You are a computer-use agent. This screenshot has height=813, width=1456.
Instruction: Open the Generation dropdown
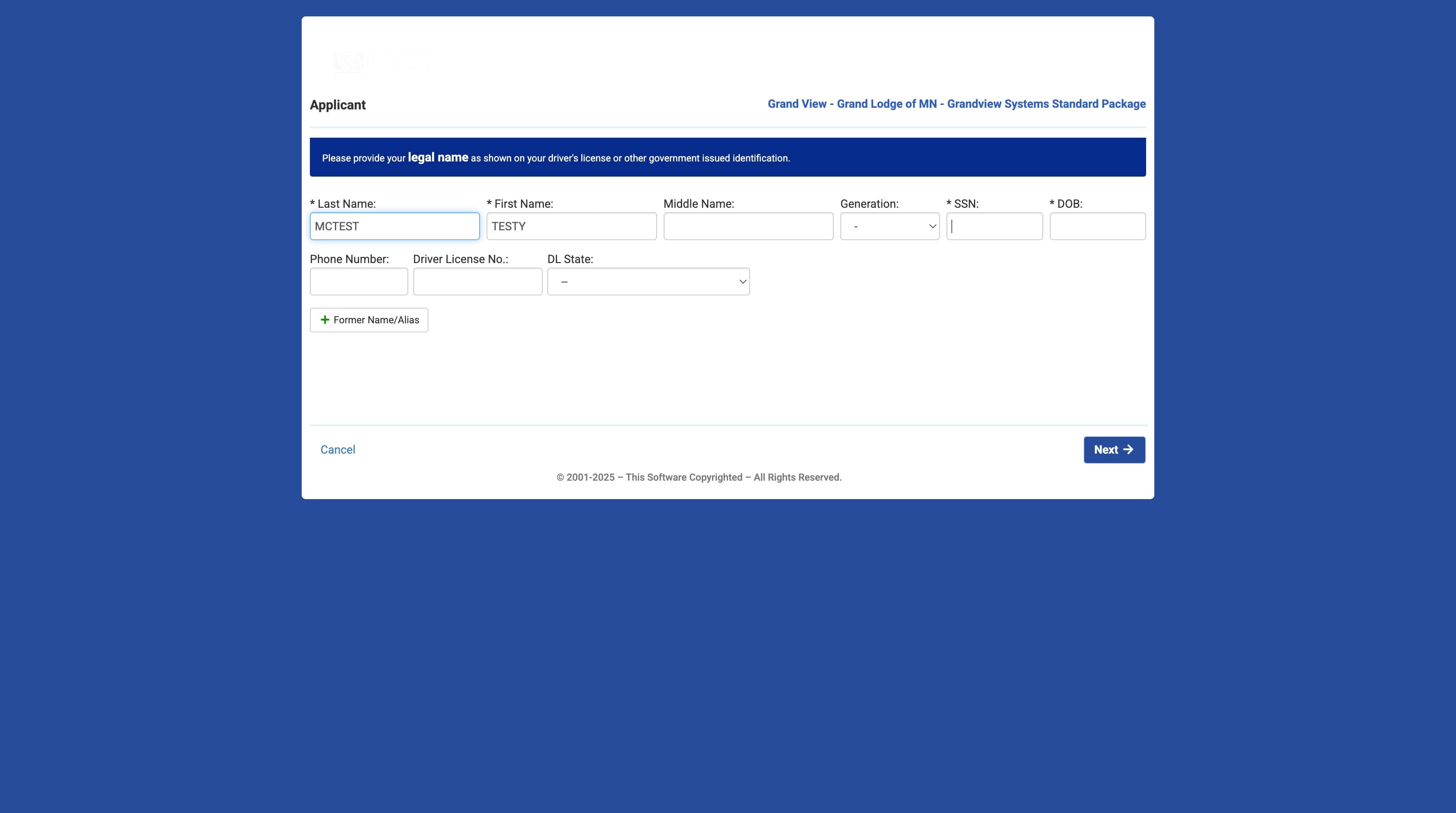coord(890,226)
